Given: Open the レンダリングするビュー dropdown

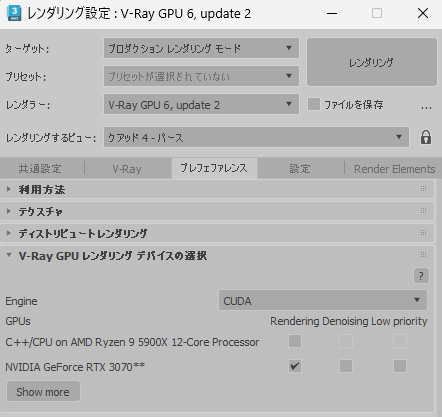Looking at the screenshot, I should click(256, 137).
